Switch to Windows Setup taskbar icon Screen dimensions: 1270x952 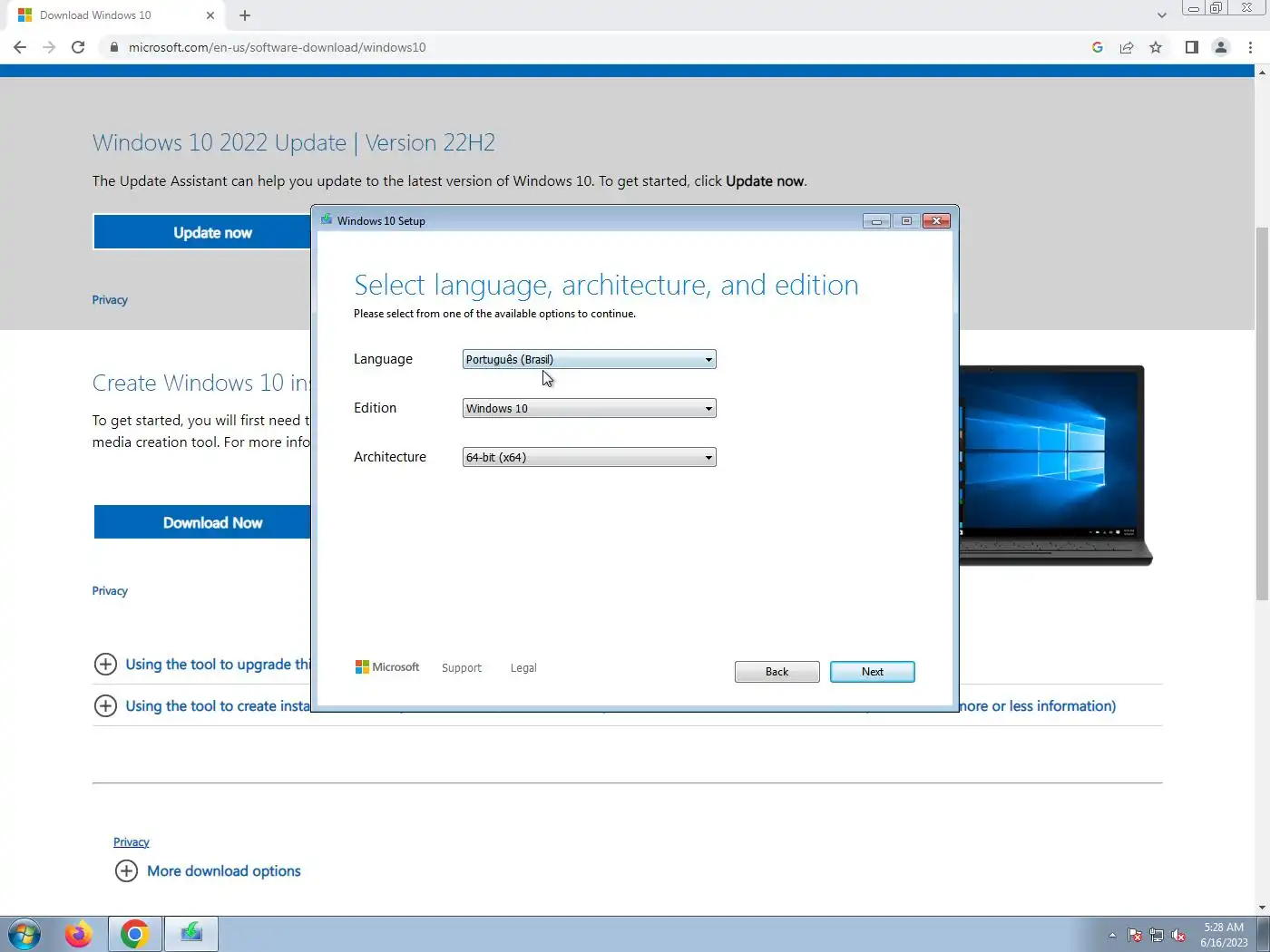pos(191,934)
